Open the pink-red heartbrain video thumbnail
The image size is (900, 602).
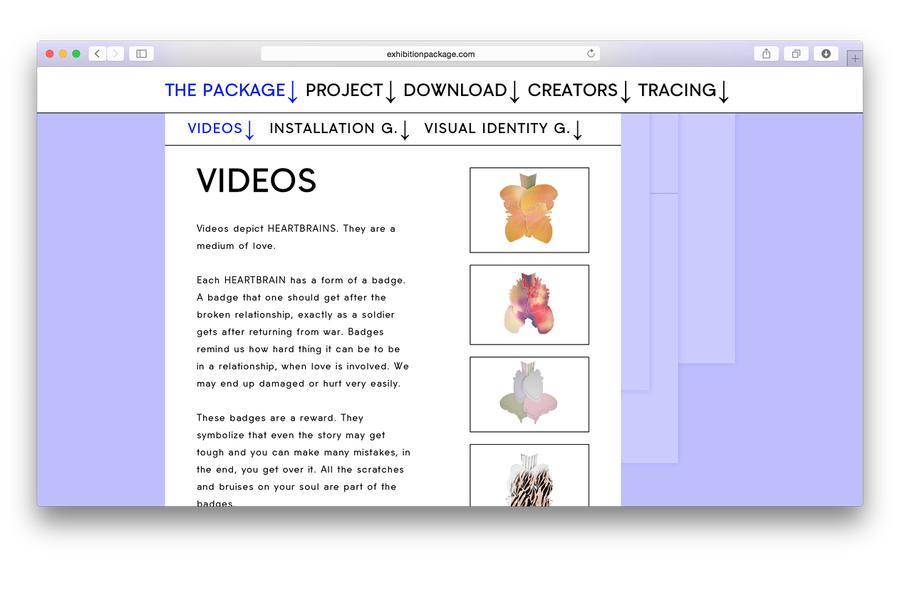coord(529,304)
